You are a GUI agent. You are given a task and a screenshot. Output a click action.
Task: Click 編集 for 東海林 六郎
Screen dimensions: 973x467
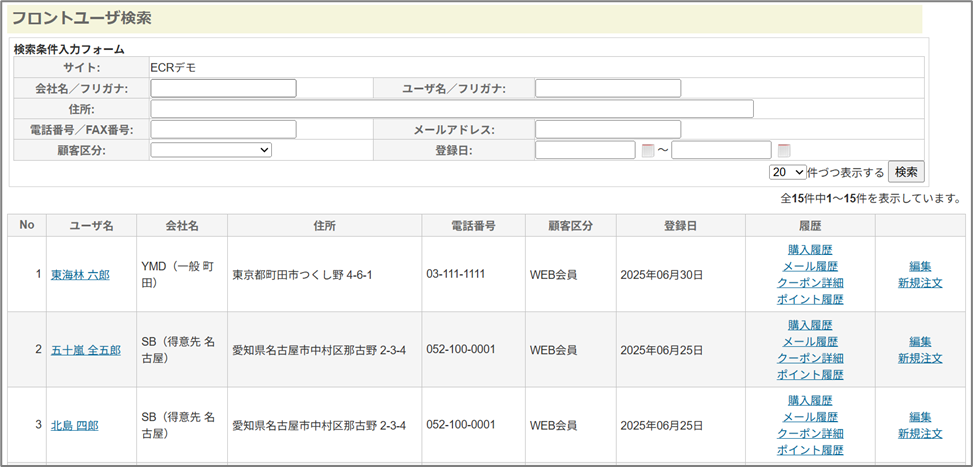click(920, 266)
